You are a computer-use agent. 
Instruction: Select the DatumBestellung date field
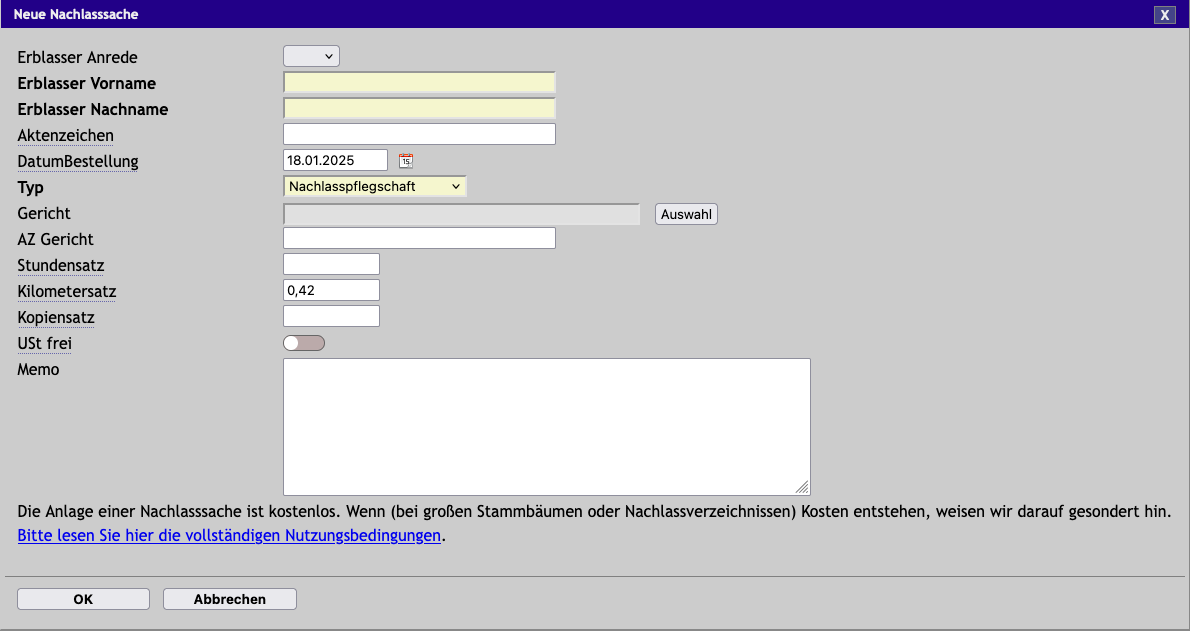click(x=335, y=159)
